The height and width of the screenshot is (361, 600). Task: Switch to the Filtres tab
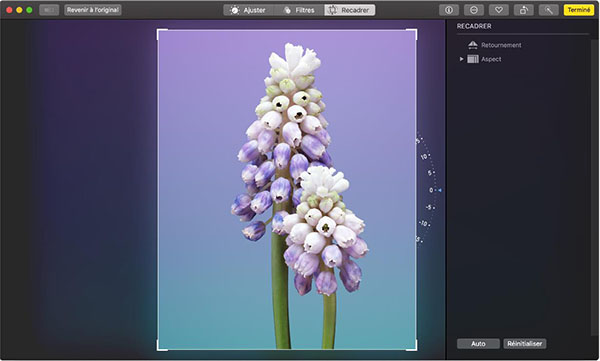[x=299, y=10]
